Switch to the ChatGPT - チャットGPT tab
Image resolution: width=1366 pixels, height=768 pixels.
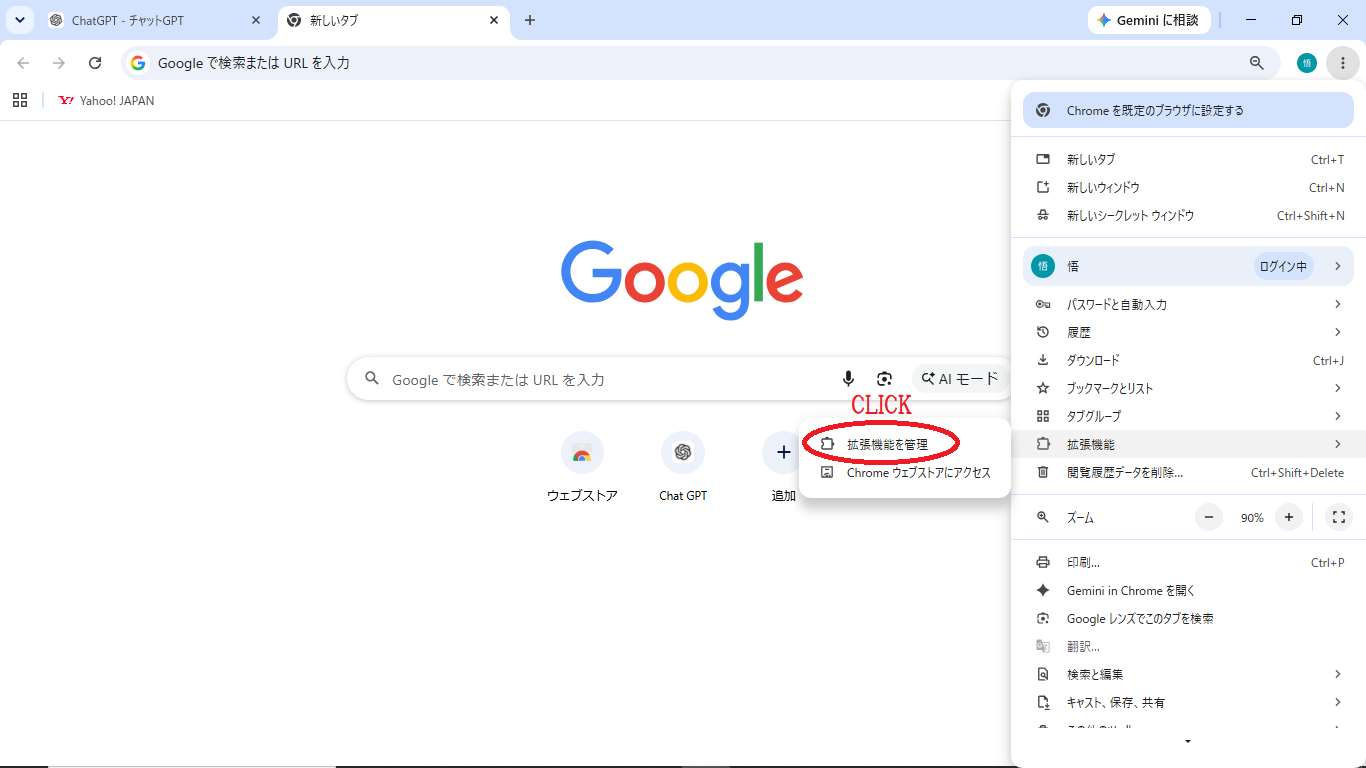point(155,20)
